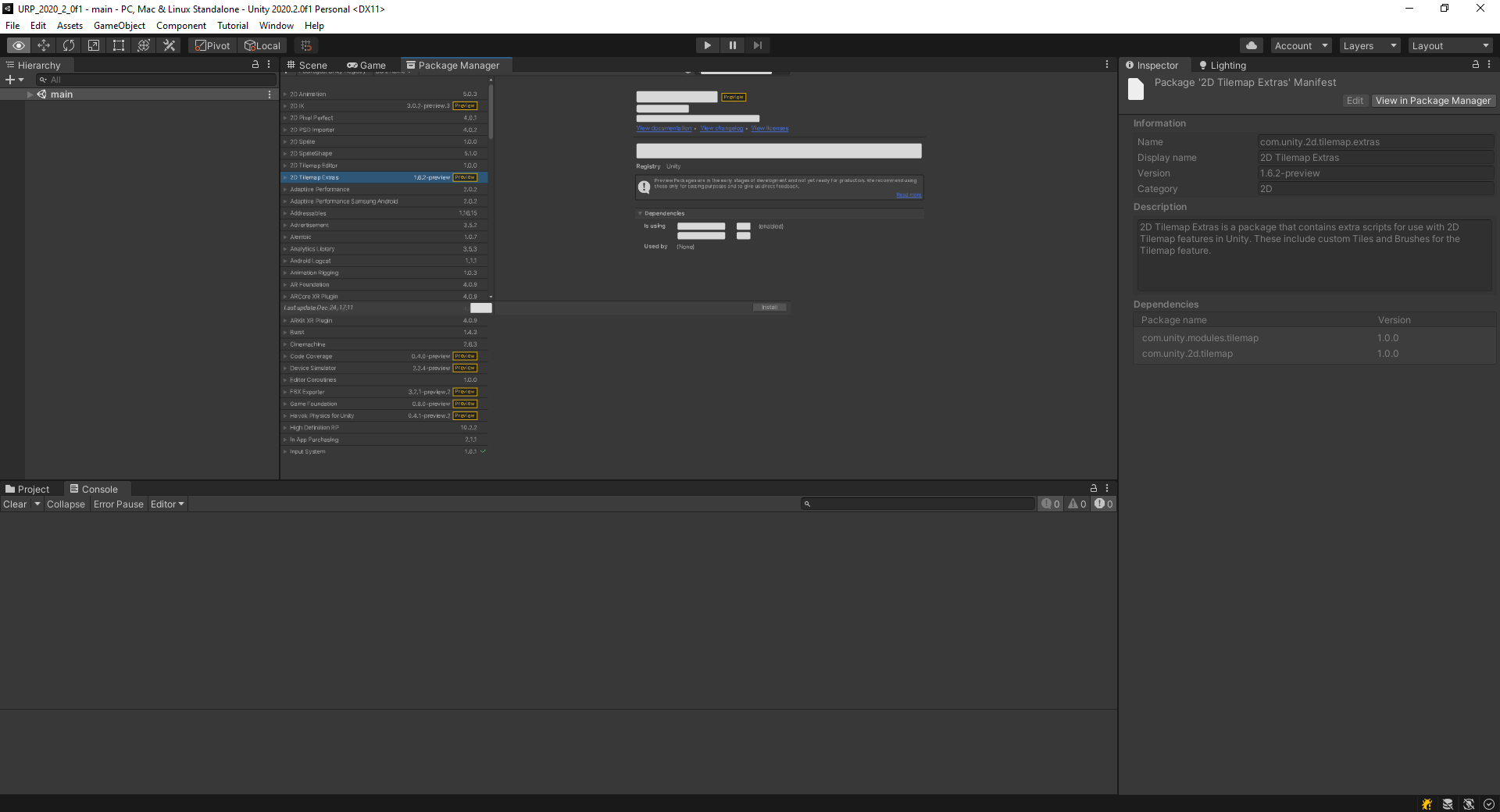The width and height of the screenshot is (1500, 812).
Task: Click the background tasks checkmark status icon
Action: pyautogui.click(x=1489, y=804)
